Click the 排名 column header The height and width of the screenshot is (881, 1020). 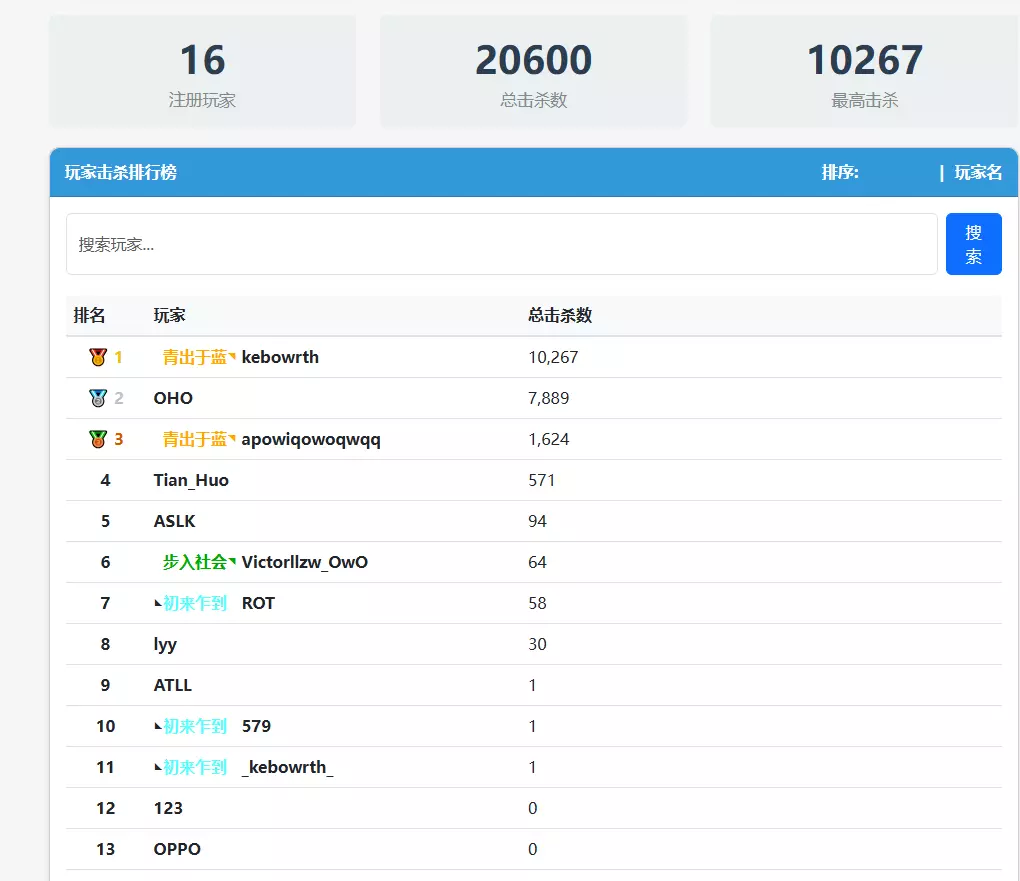tap(89, 316)
